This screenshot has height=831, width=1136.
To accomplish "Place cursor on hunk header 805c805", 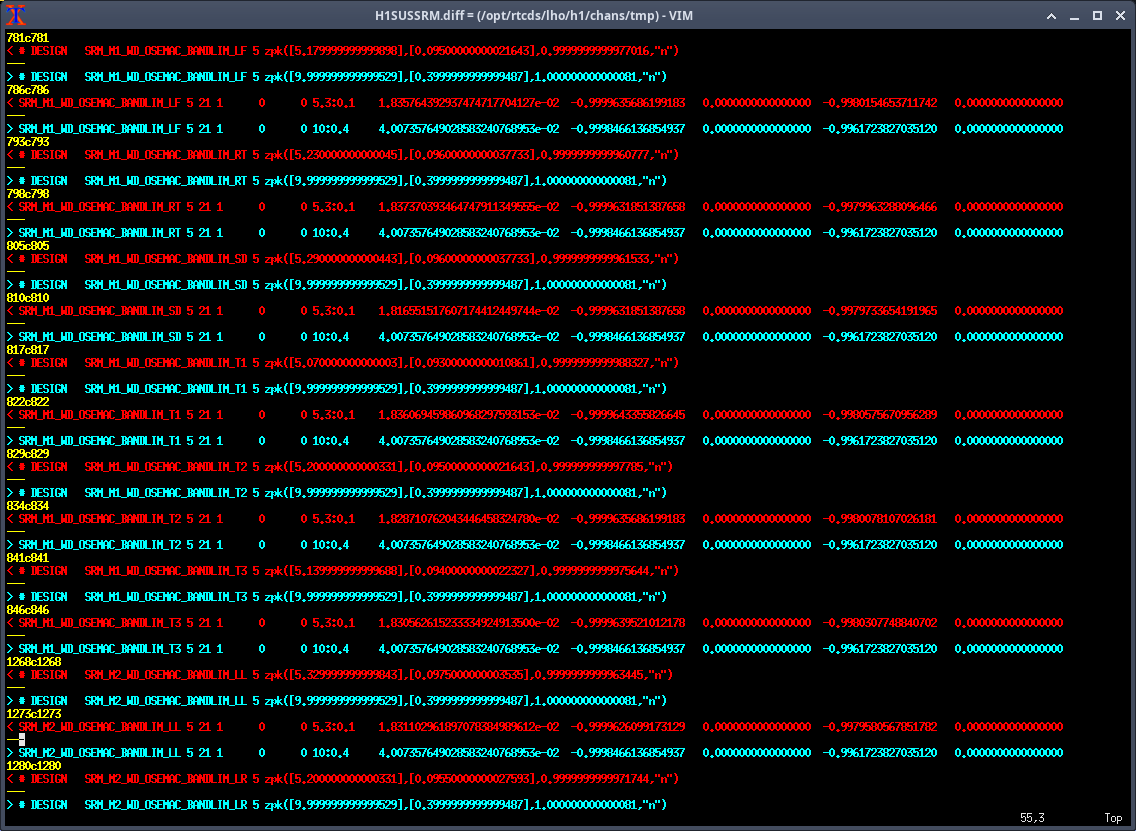I will coord(27,245).
